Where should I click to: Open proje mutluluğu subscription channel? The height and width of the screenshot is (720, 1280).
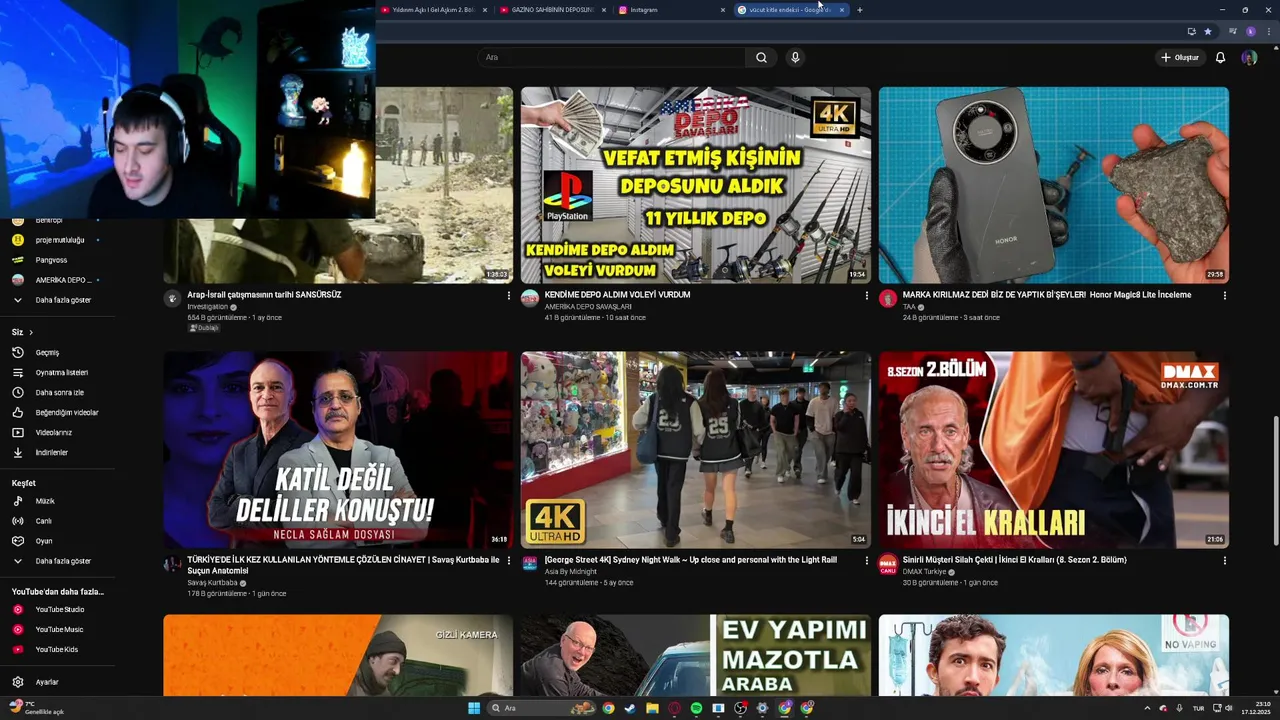[x=58, y=240]
